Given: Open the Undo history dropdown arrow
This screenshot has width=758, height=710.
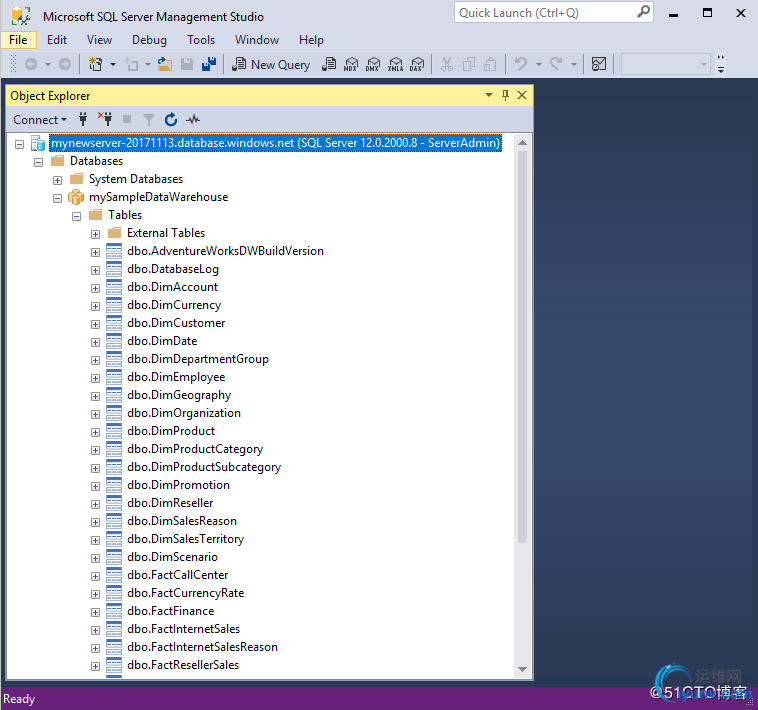Looking at the screenshot, I should pyautogui.click(x=539, y=64).
